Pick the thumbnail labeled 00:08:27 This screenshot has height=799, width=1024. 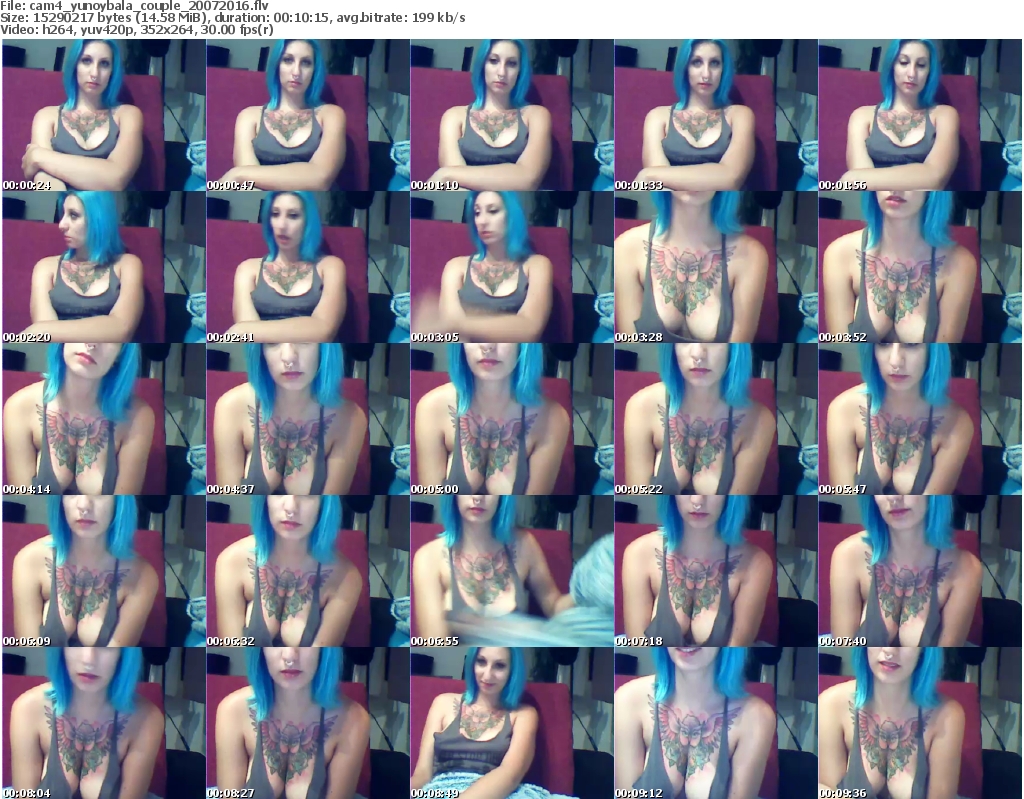308,723
